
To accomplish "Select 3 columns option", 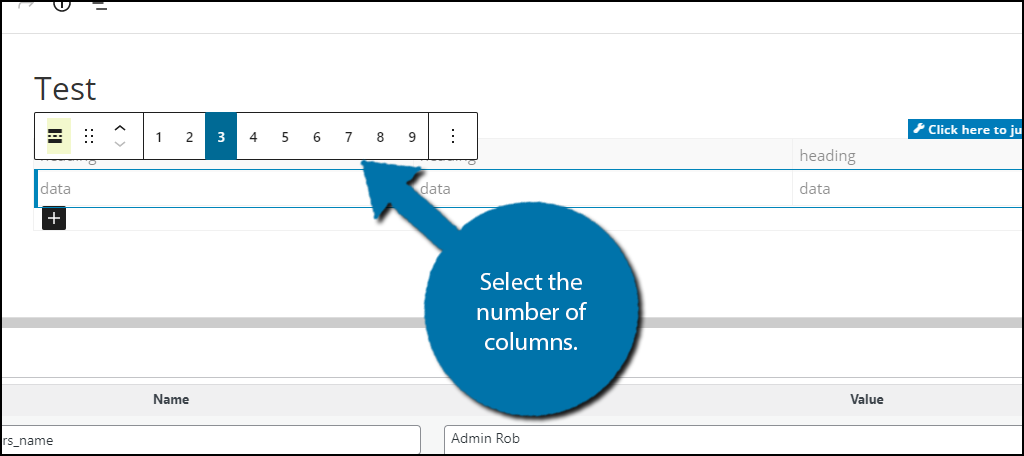I will point(221,137).
